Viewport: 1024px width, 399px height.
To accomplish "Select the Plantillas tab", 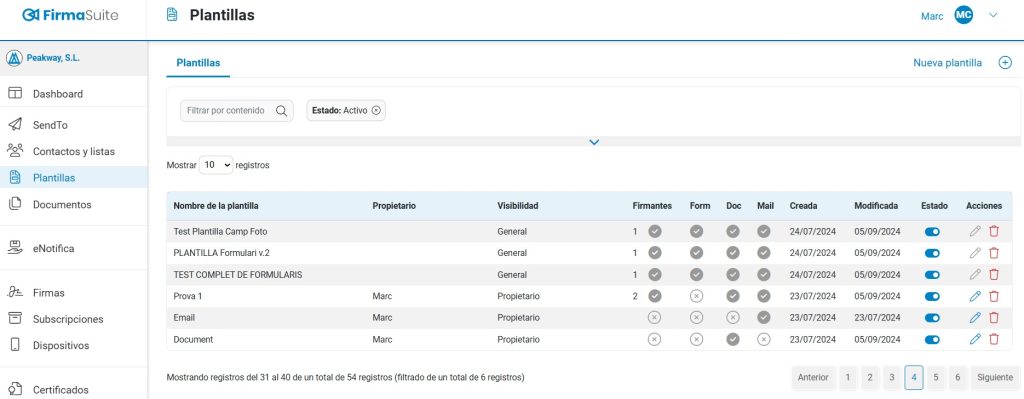I will [x=199, y=63].
